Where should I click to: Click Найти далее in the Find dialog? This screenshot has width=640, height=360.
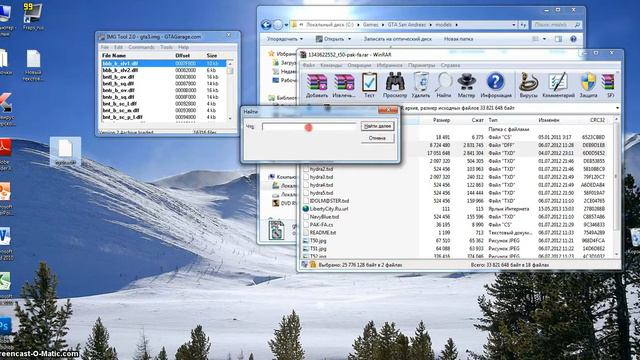[378, 127]
